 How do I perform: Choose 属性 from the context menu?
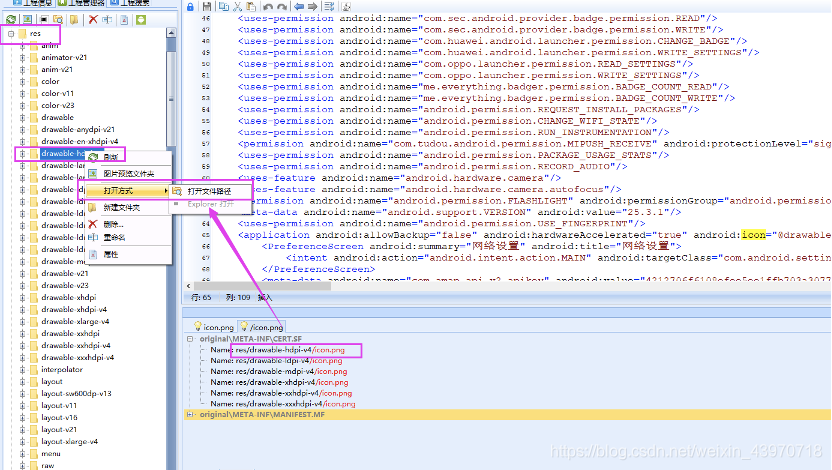point(129,254)
